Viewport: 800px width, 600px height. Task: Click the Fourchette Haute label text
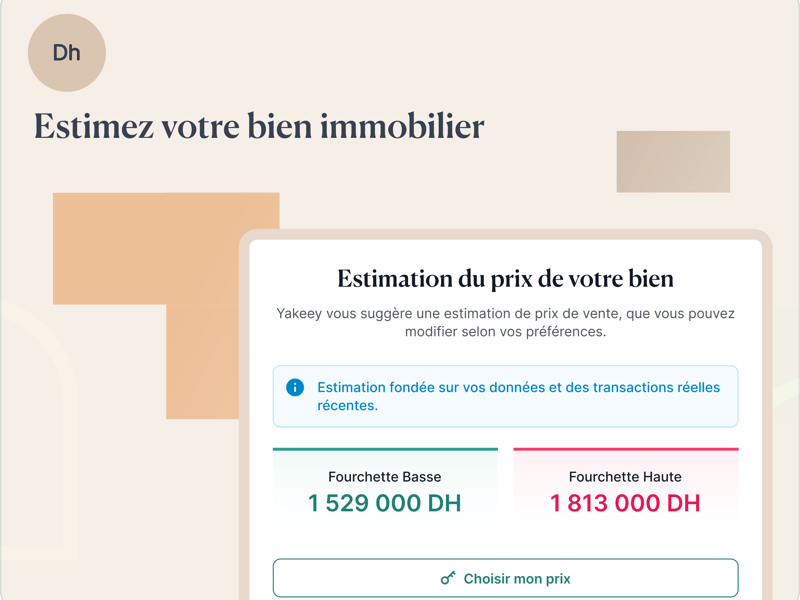[625, 477]
